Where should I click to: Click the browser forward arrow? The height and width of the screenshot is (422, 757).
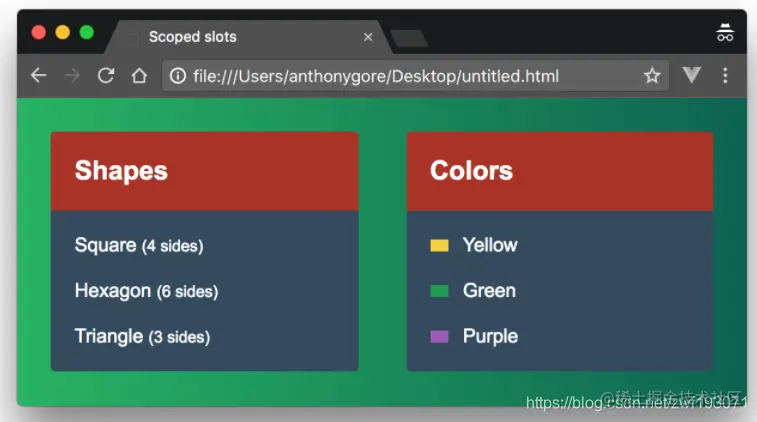pos(72,75)
